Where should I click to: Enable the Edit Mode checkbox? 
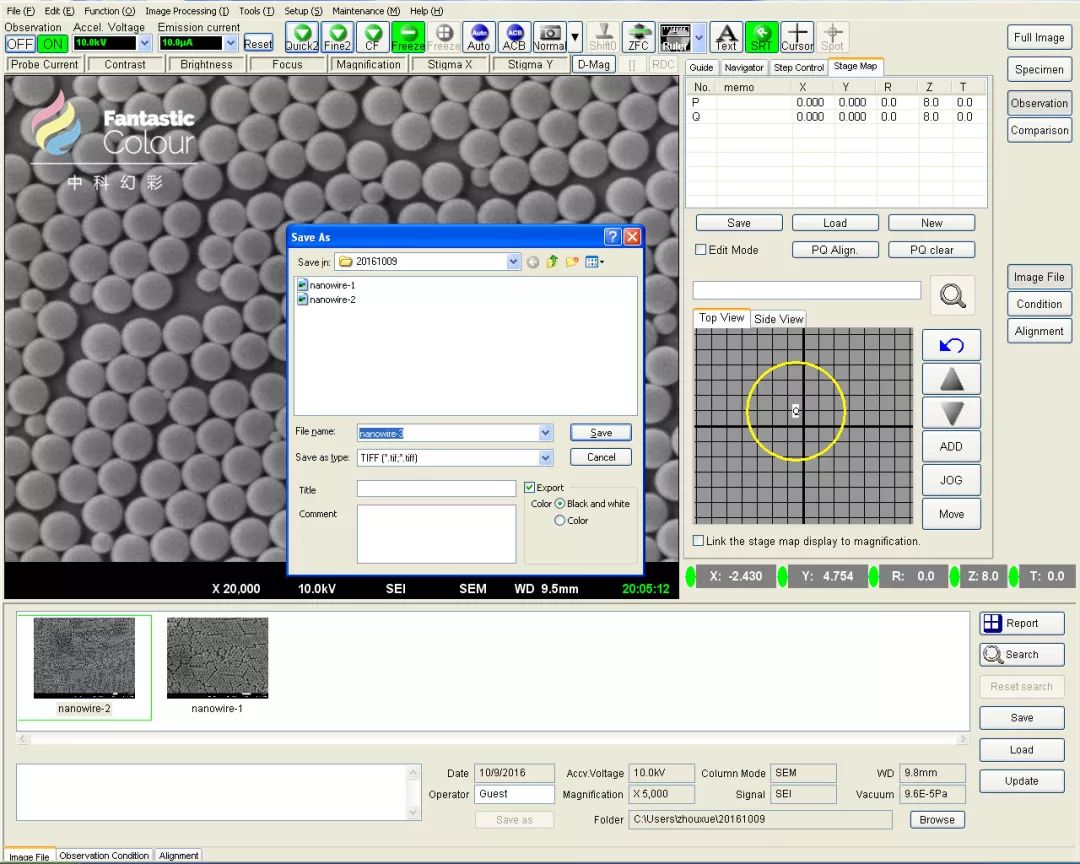coord(701,250)
